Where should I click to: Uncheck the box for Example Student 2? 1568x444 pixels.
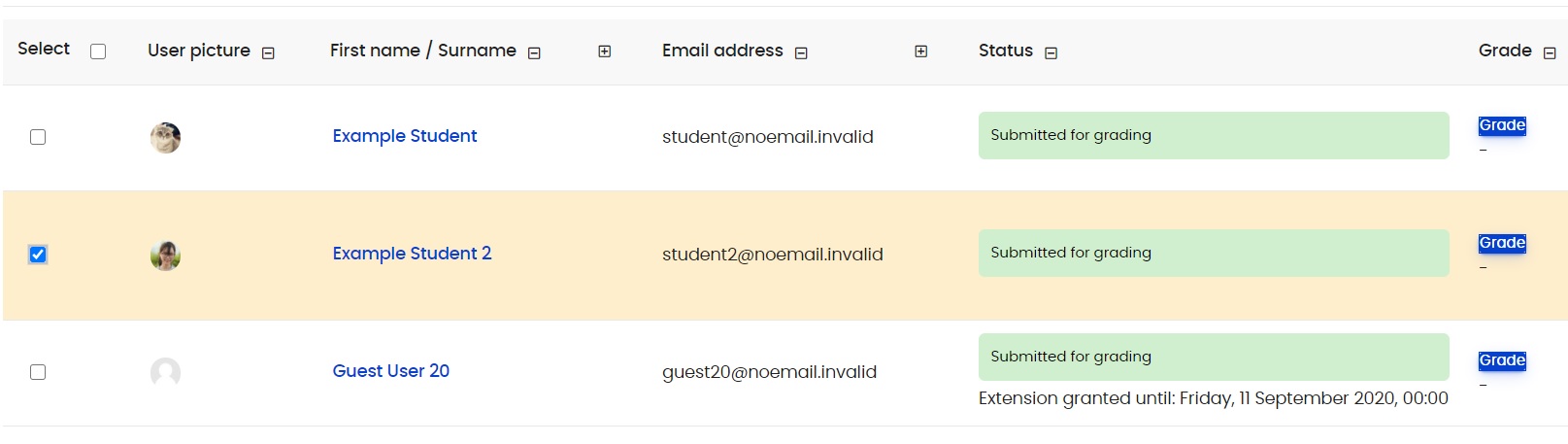click(38, 255)
